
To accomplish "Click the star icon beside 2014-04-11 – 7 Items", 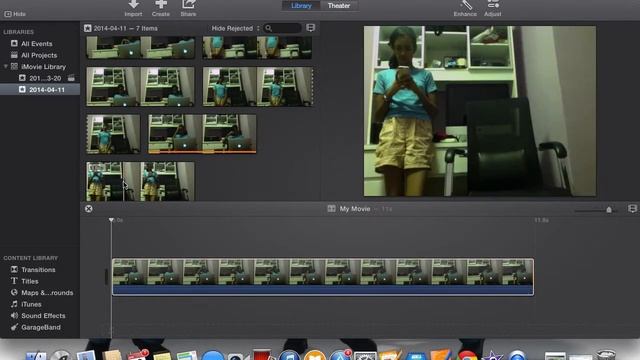I will [x=88, y=28].
